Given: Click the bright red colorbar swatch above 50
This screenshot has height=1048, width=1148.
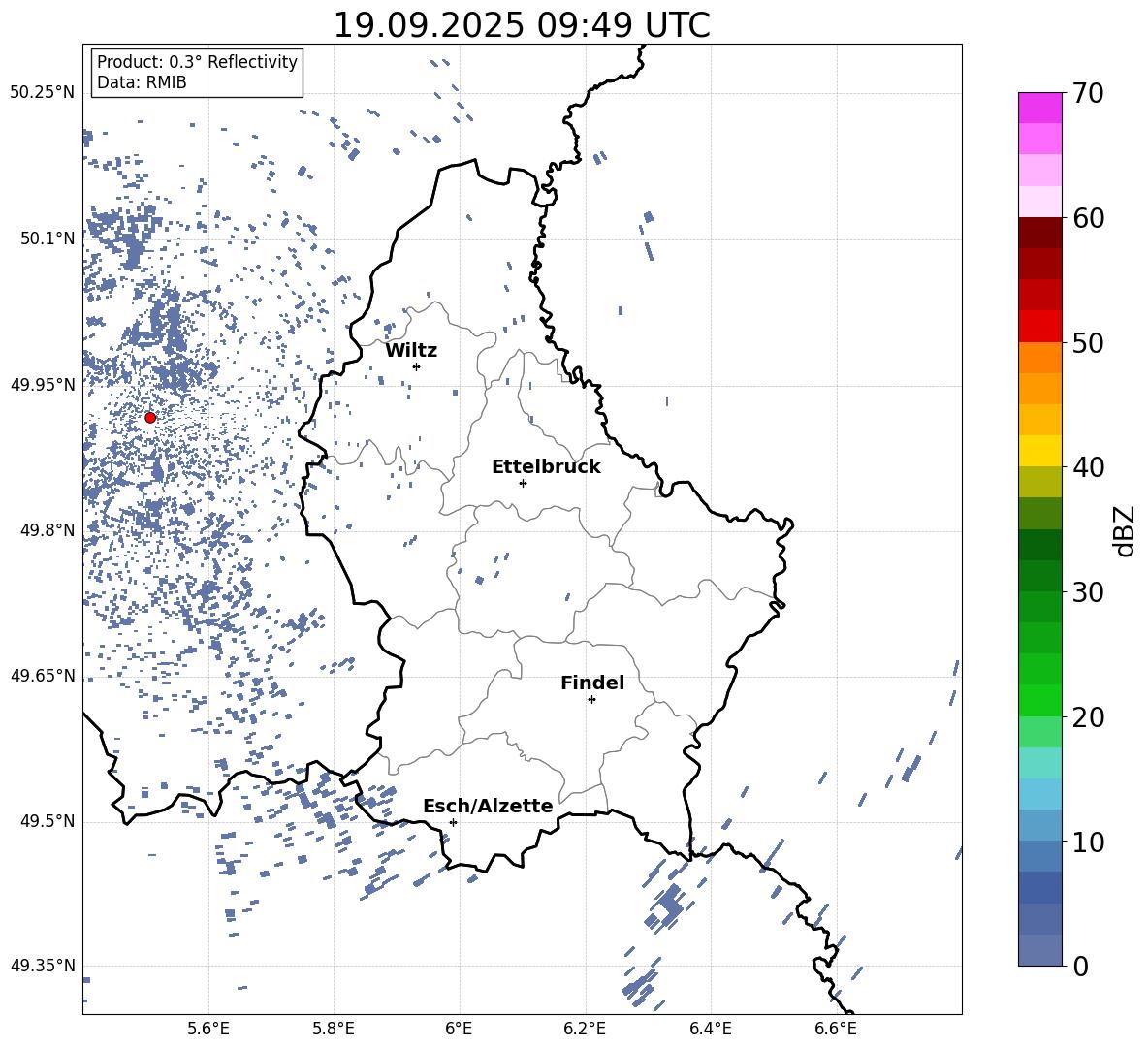Looking at the screenshot, I should [x=1039, y=327].
